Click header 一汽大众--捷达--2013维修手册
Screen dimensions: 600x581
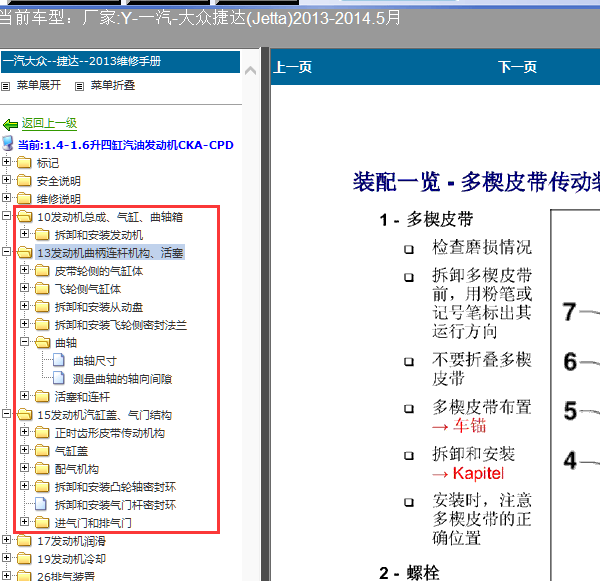tap(120, 62)
